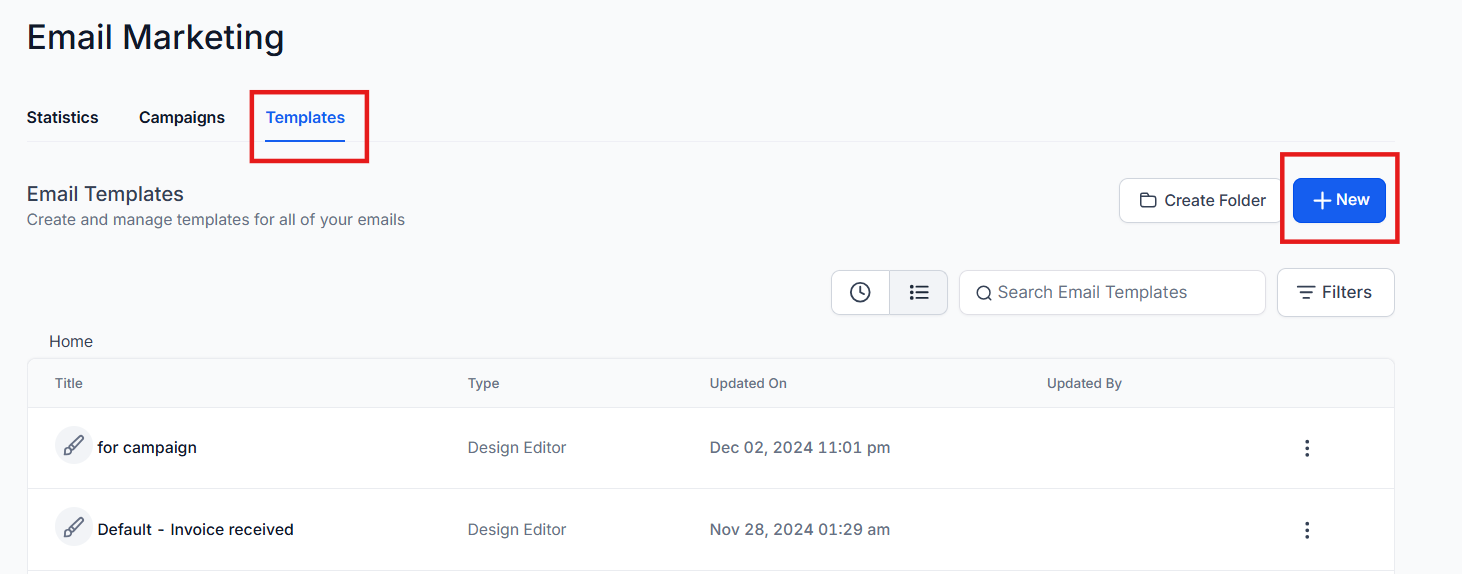Click the brush icon beside 'Default - Invoice received'
Image resolution: width=1462 pixels, height=574 pixels.
(x=73, y=528)
